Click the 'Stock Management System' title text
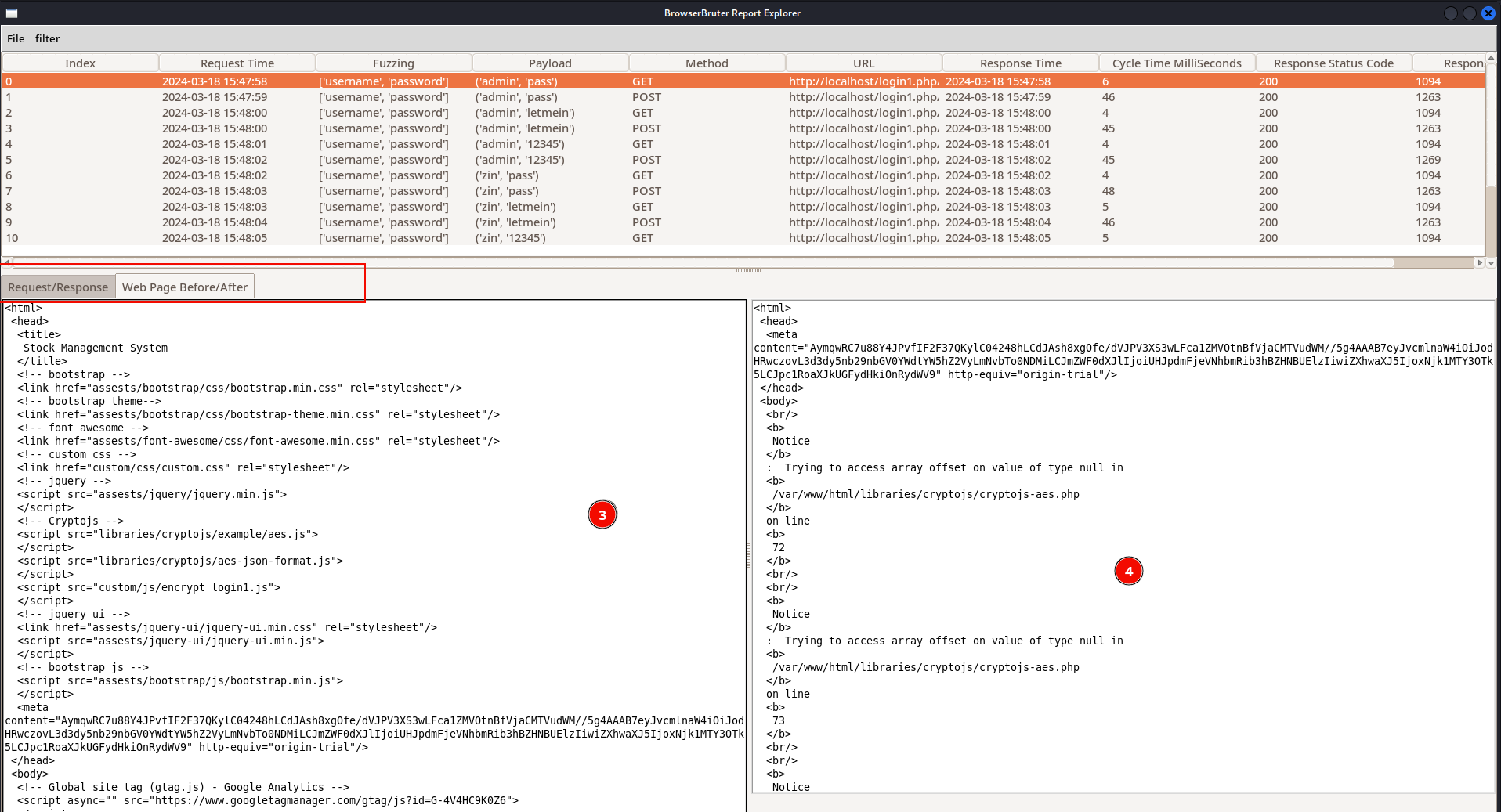Viewport: 1501px width, 812px height. click(96, 348)
